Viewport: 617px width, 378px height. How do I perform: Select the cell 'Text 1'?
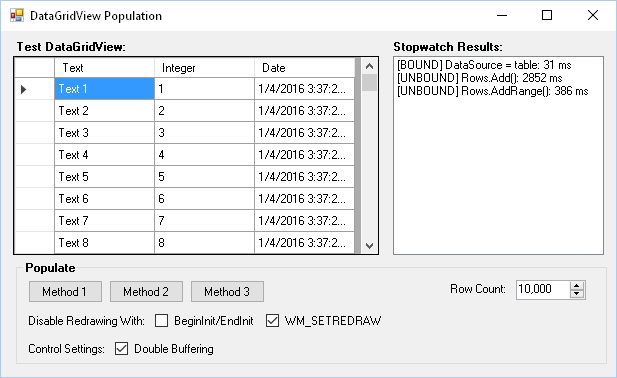(x=104, y=89)
